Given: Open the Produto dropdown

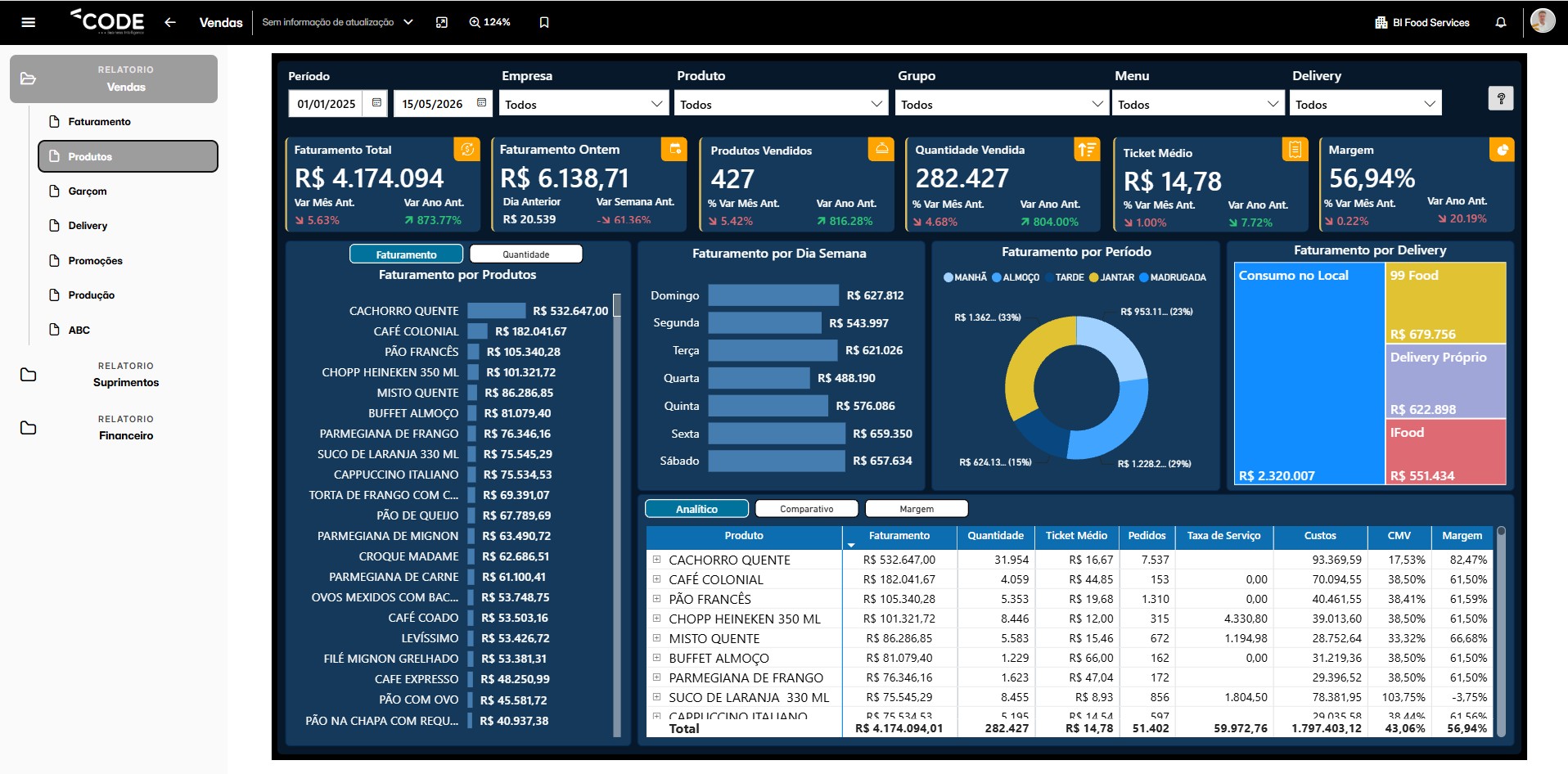Looking at the screenshot, I should coord(782,104).
